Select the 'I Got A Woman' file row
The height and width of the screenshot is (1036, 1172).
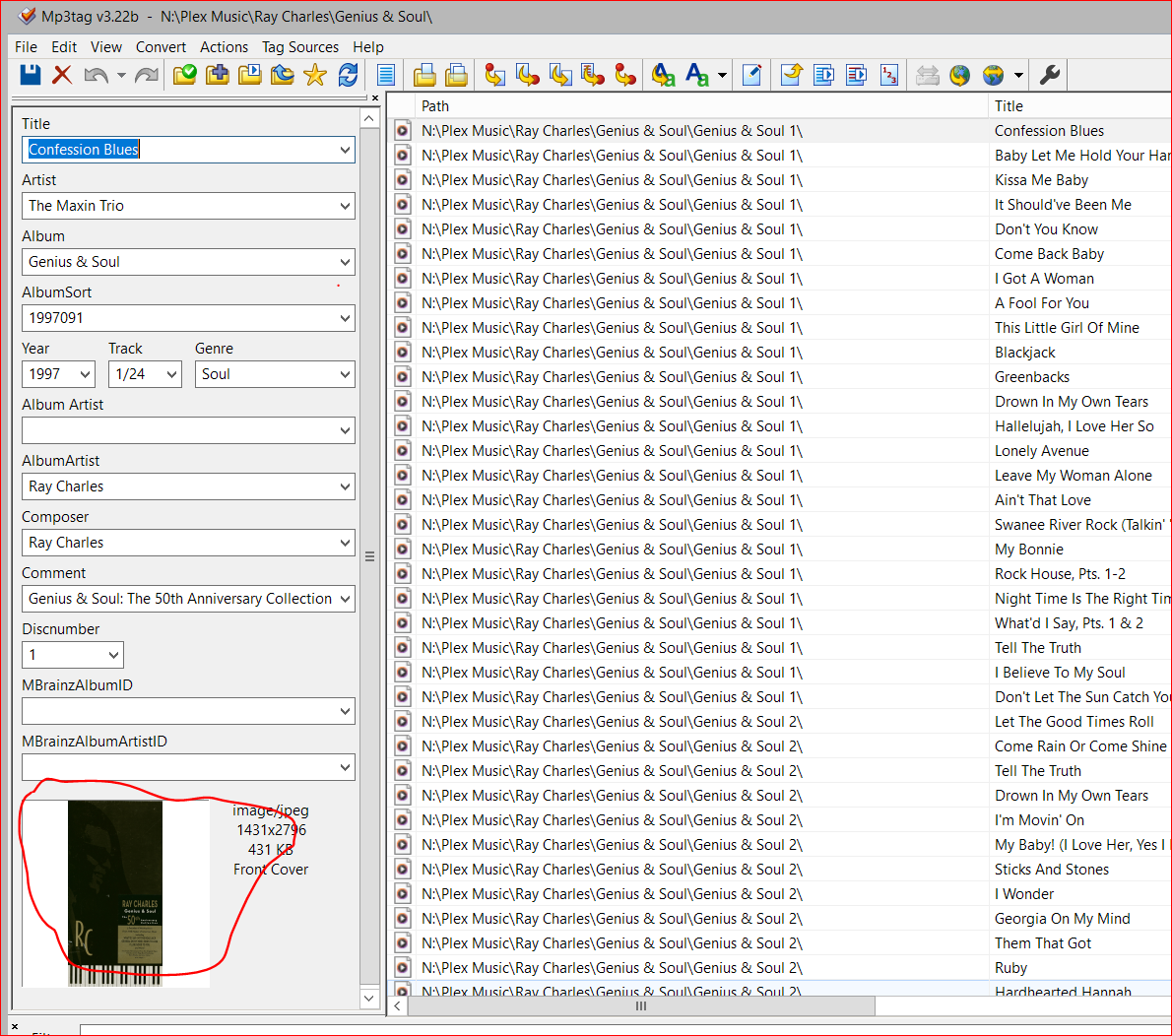point(780,278)
